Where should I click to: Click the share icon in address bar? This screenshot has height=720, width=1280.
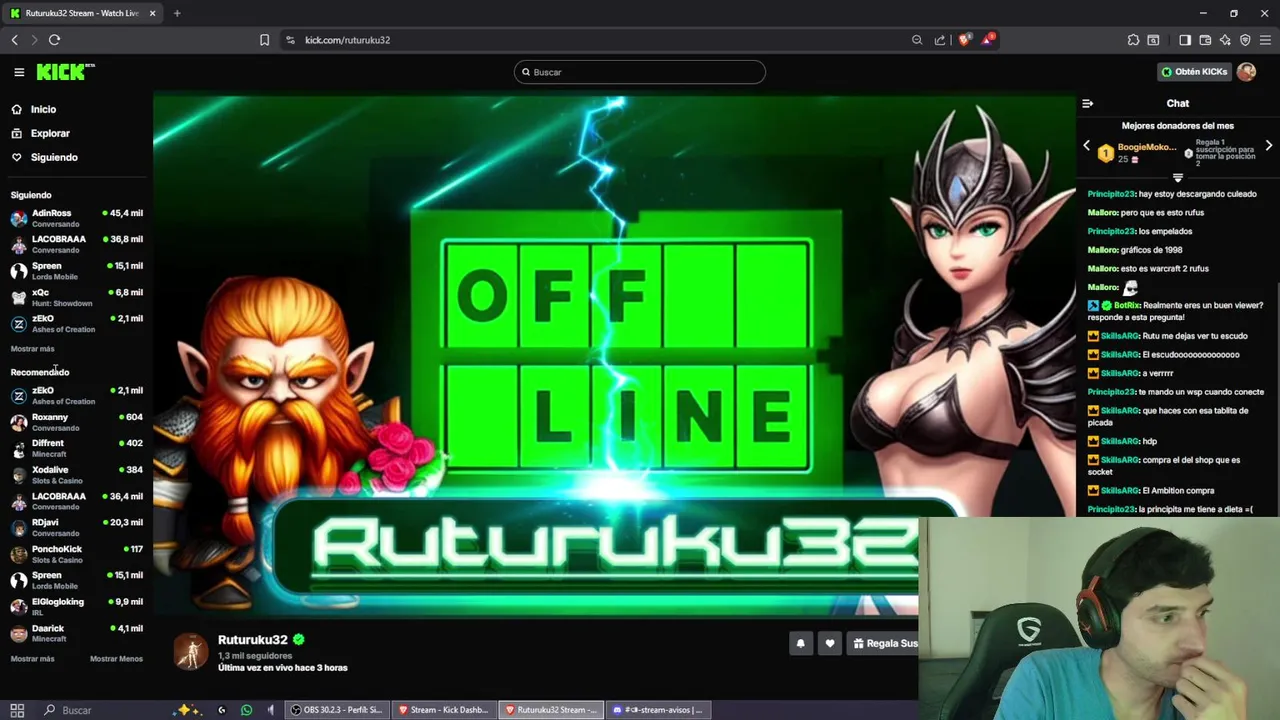pyautogui.click(x=940, y=40)
